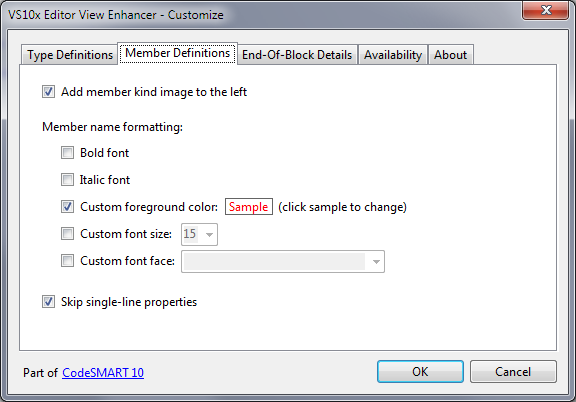Tick the Custom font face checkbox

(x=67, y=261)
